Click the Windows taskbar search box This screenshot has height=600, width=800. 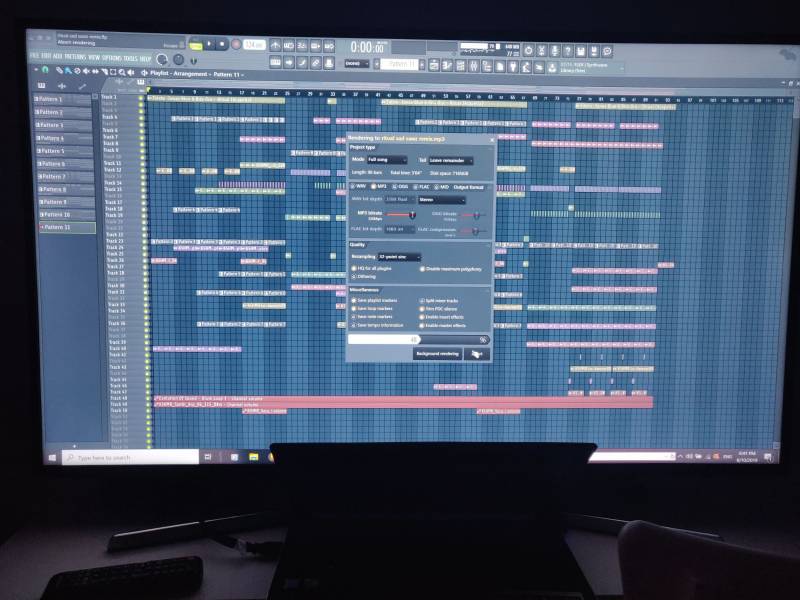130,457
